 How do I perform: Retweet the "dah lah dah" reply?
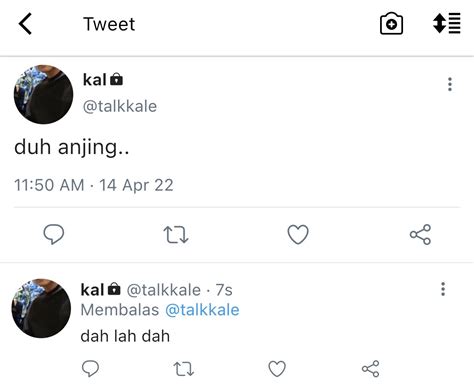tap(184, 369)
